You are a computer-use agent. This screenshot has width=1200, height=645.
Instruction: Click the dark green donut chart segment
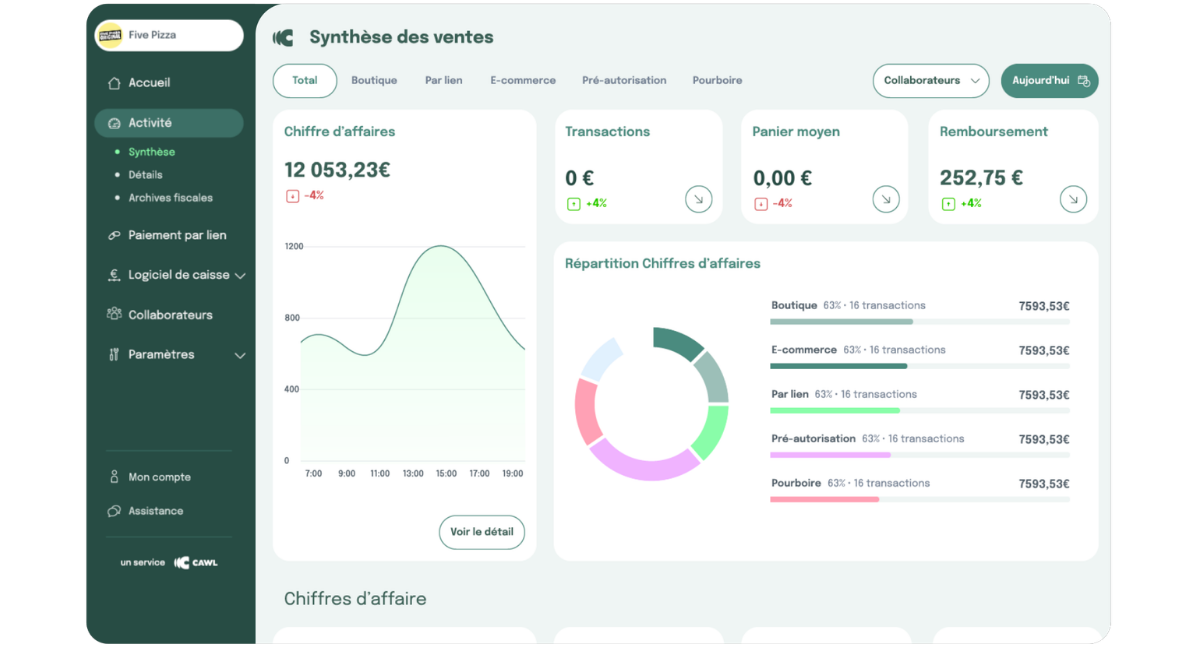pyautogui.click(x=677, y=342)
